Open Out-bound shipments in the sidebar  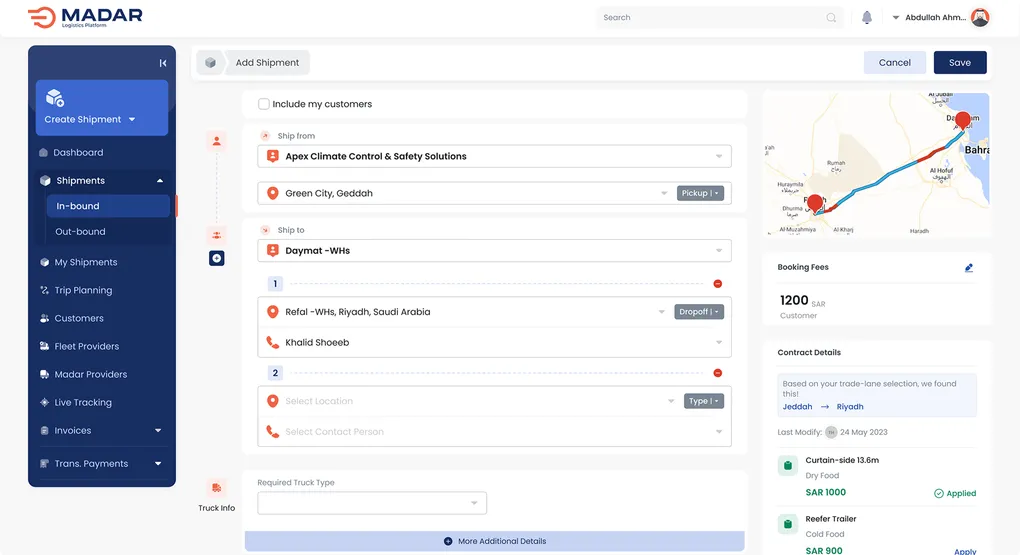click(x=80, y=232)
